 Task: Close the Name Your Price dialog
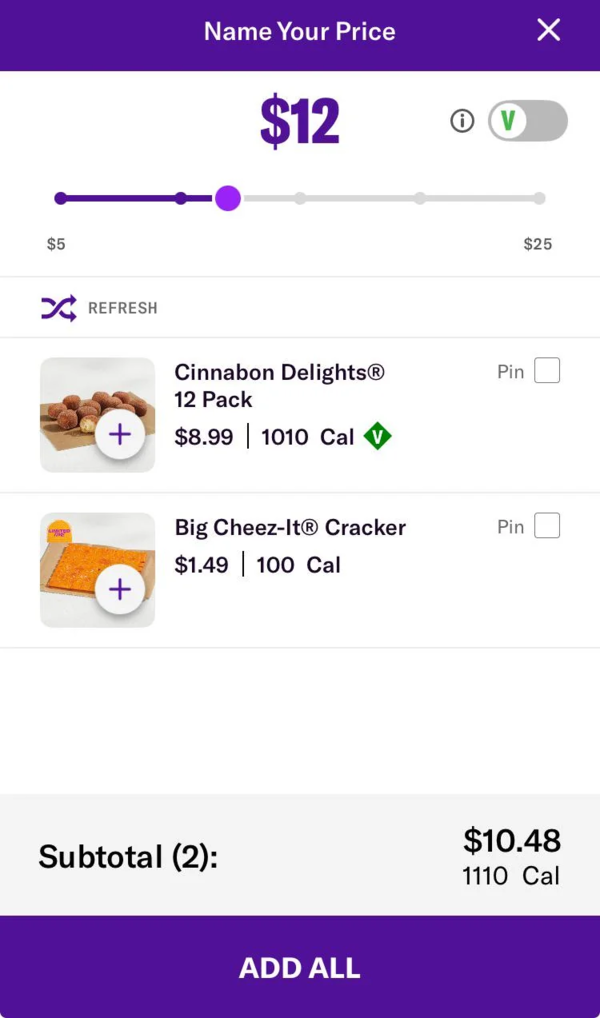click(x=548, y=30)
